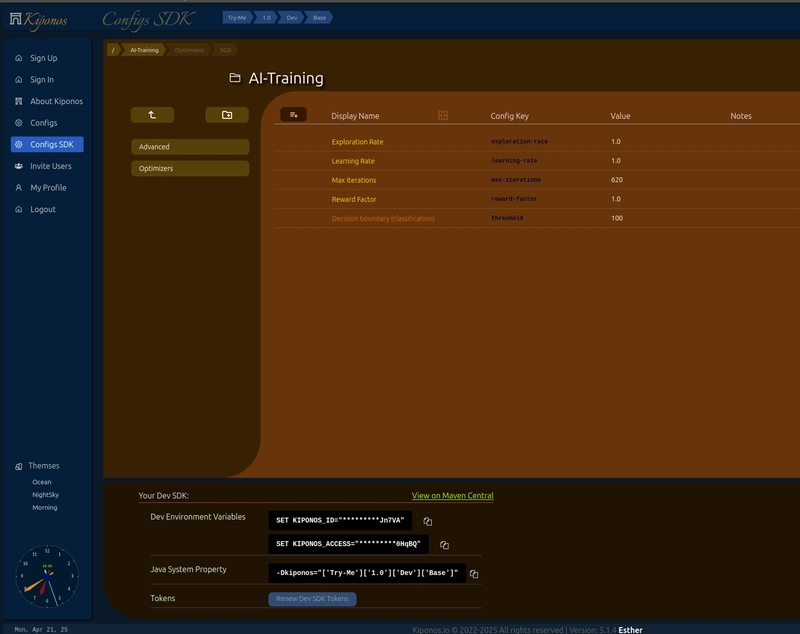800x634 pixels.
Task: Copy the KIPONOS_ACCESS environment variable
Action: tap(444, 545)
